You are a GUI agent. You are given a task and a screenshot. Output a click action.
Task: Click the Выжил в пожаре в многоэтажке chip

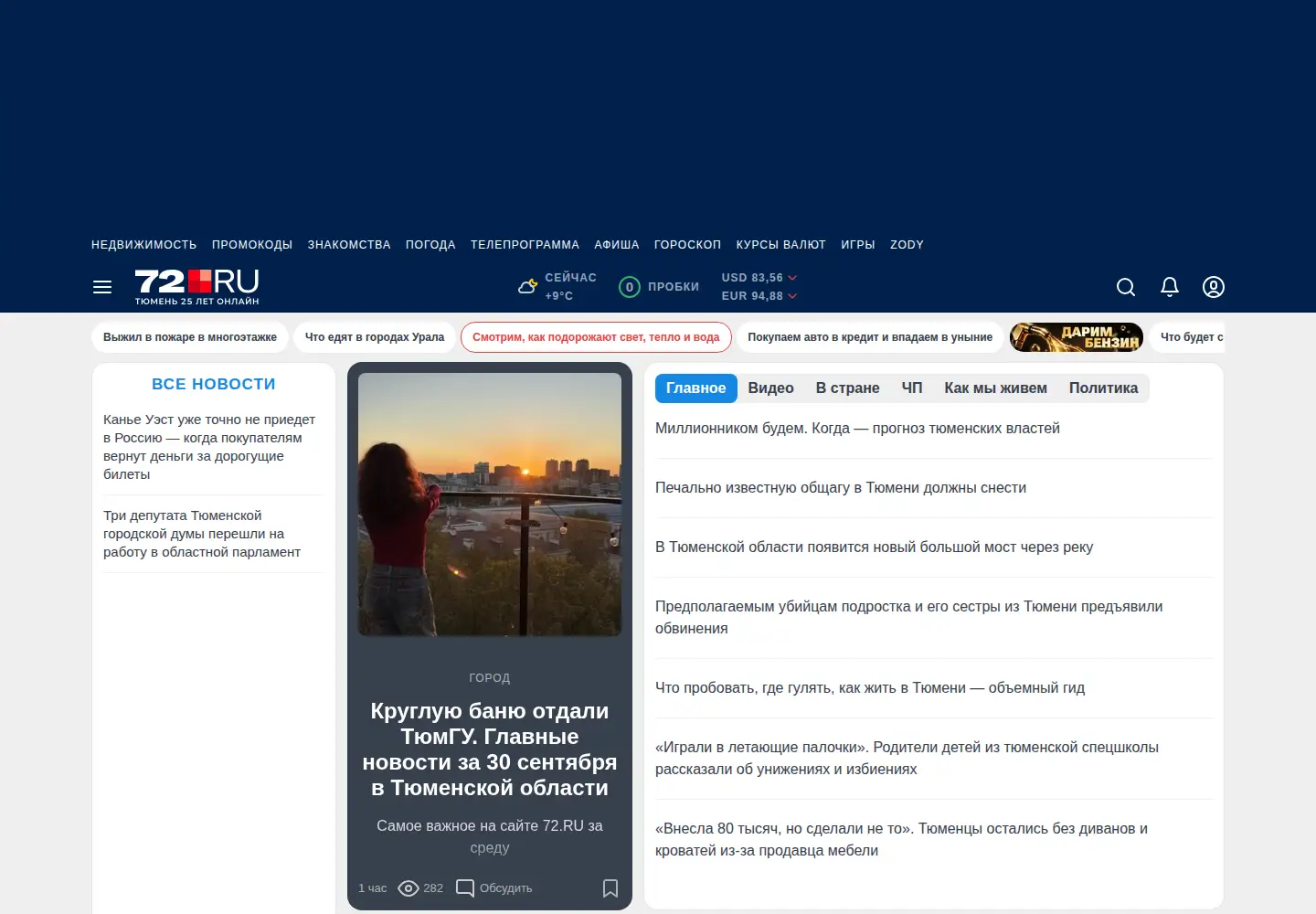tap(190, 337)
